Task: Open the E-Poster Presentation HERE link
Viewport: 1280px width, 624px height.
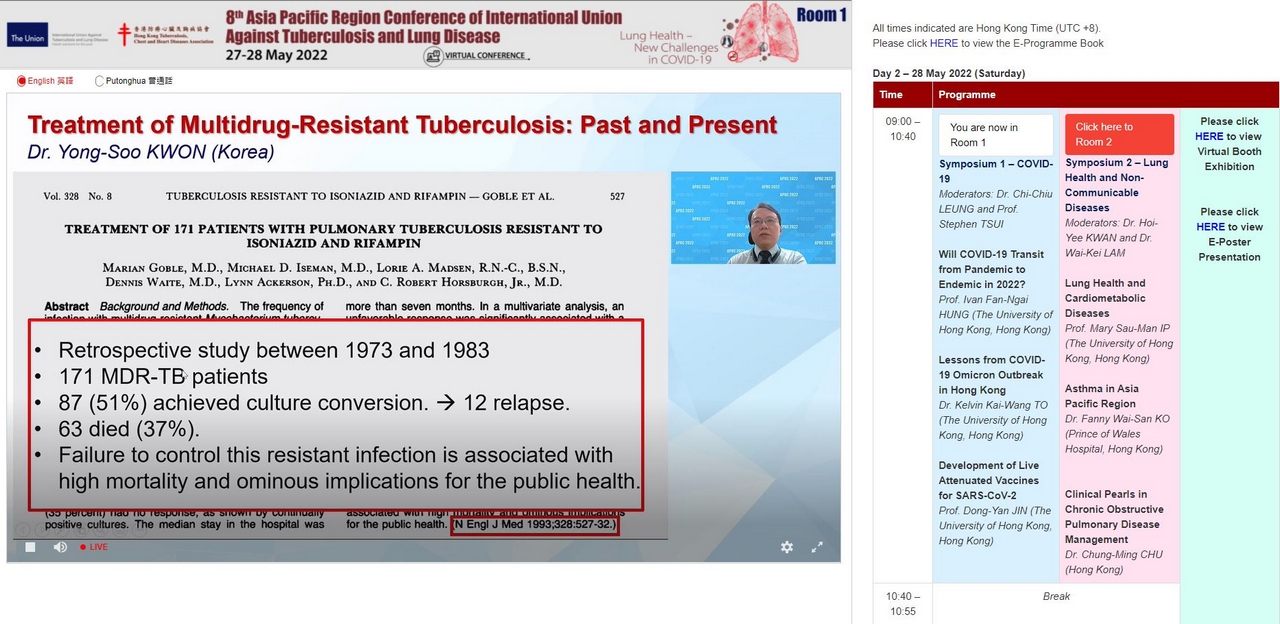Action: pyautogui.click(x=1210, y=227)
